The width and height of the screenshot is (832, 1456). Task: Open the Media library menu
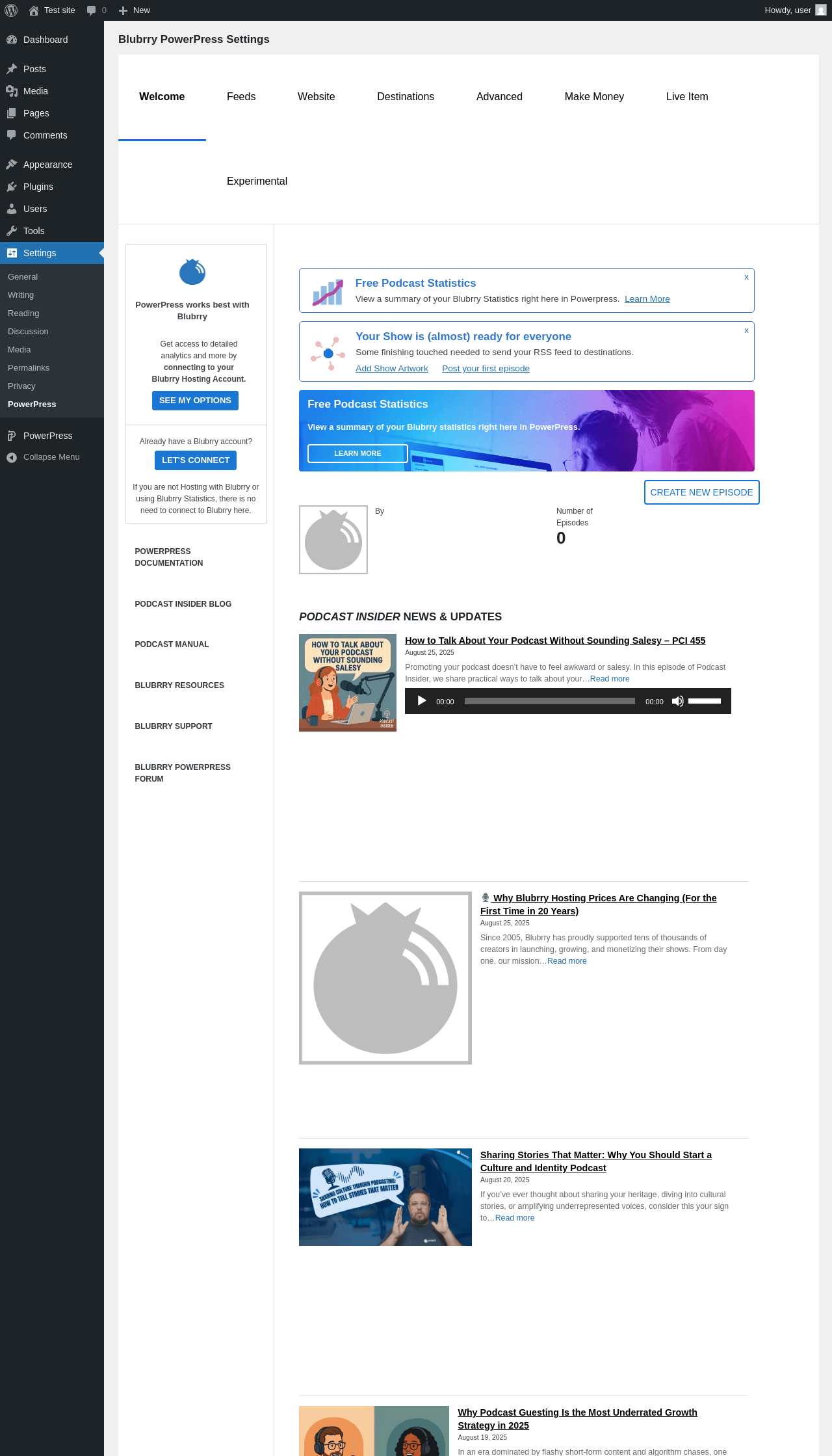(x=52, y=91)
